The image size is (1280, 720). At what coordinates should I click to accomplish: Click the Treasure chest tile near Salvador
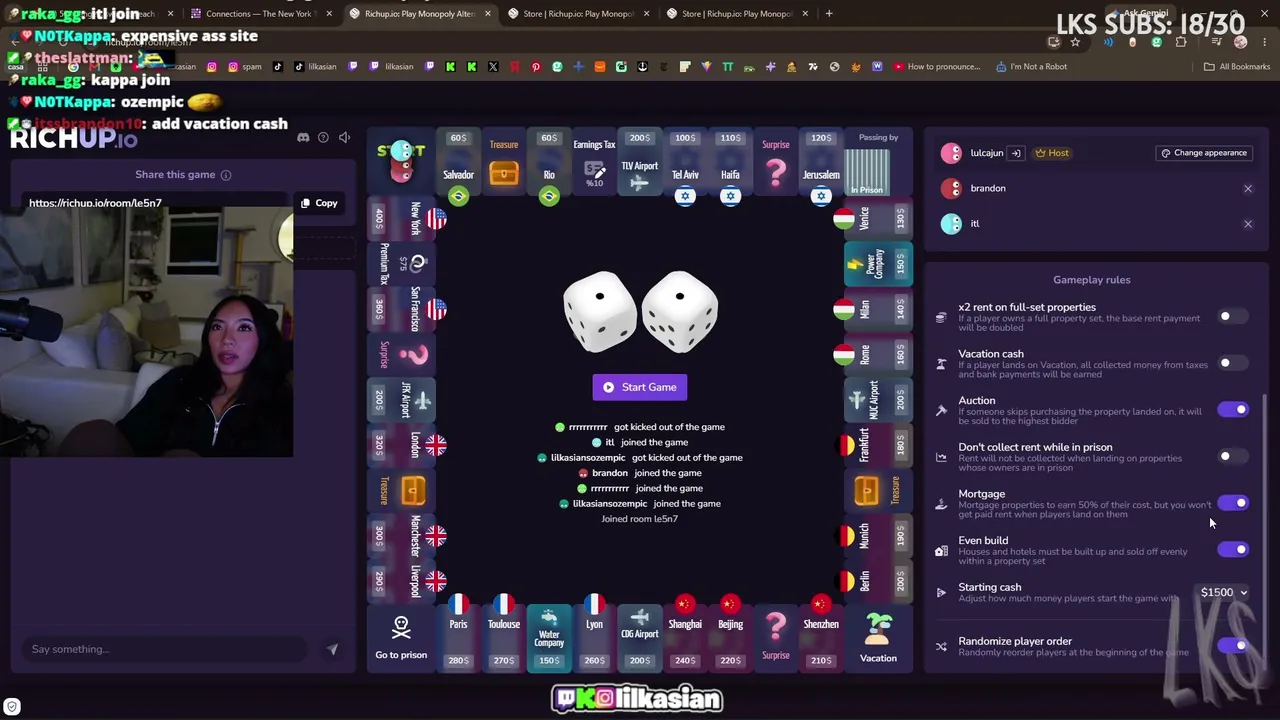(x=504, y=164)
